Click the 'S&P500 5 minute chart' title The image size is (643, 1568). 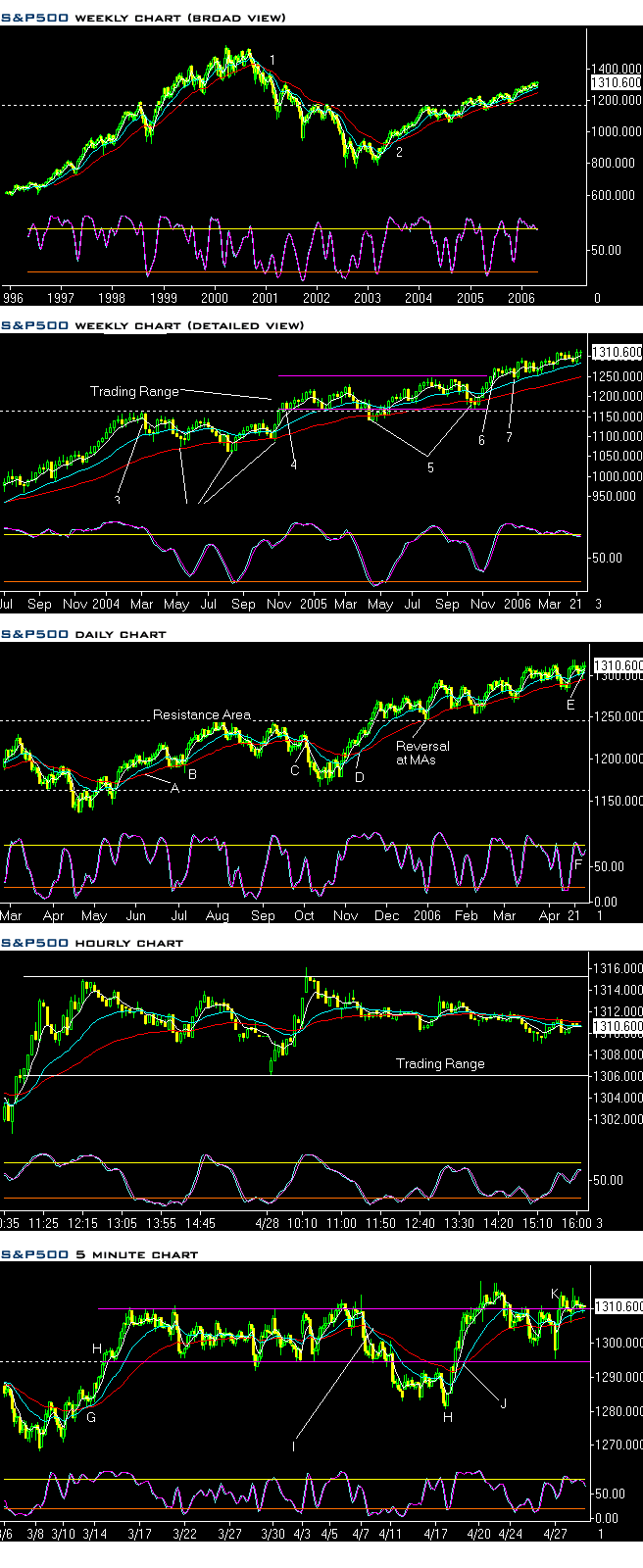[99, 1254]
